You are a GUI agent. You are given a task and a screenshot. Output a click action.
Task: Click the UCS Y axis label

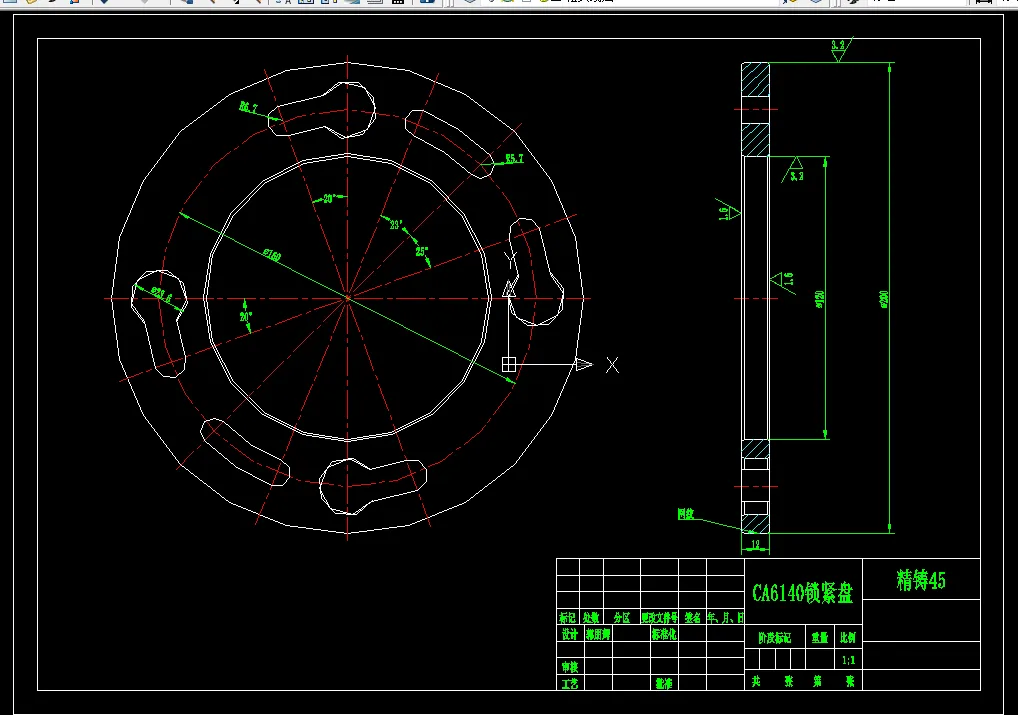tap(510, 259)
